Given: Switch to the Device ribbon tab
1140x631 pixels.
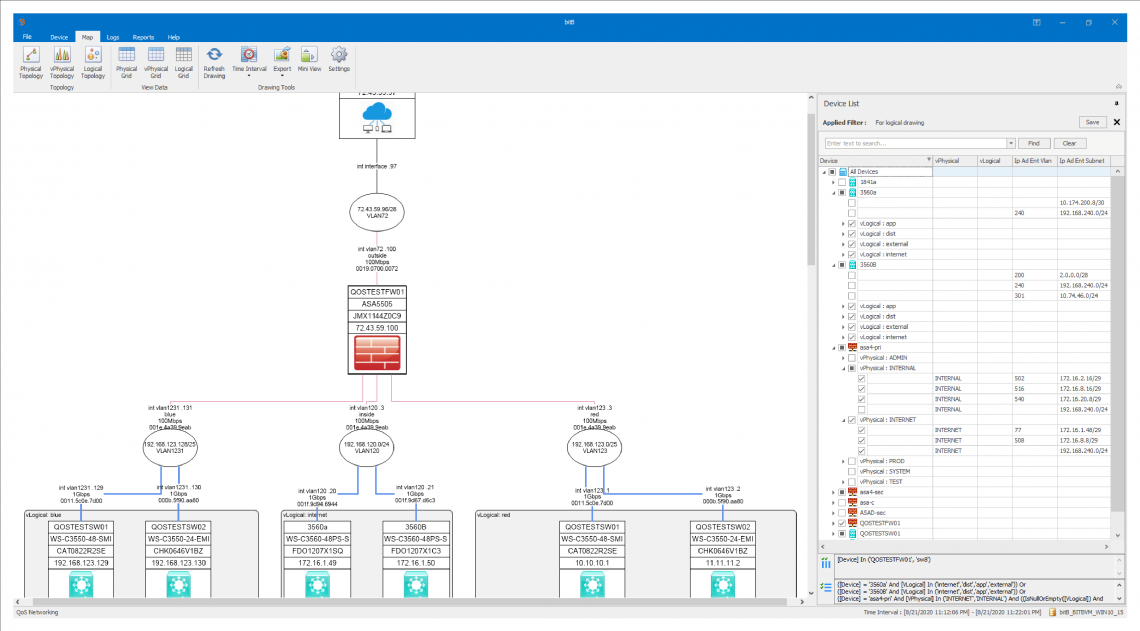Looking at the screenshot, I should pyautogui.click(x=59, y=37).
